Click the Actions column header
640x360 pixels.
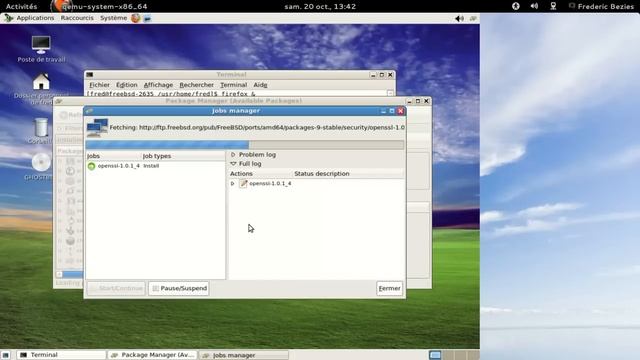point(260,174)
